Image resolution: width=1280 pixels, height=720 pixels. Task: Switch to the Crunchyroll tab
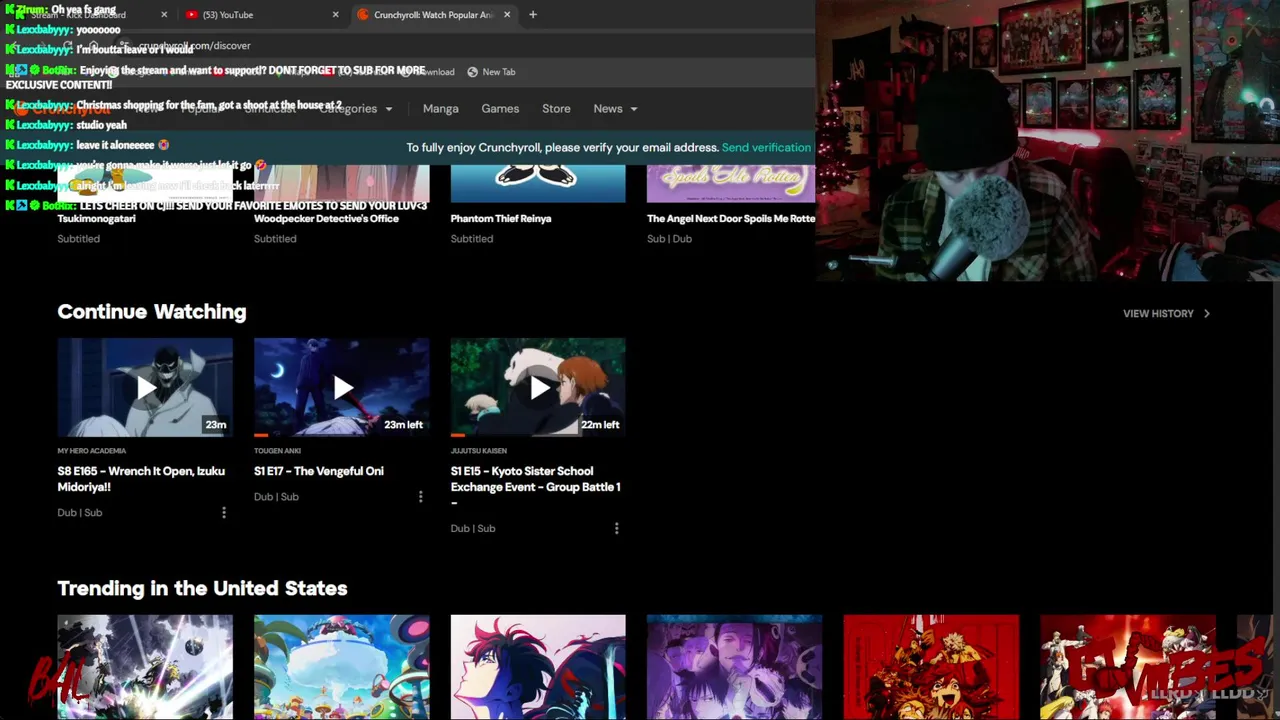click(433, 15)
